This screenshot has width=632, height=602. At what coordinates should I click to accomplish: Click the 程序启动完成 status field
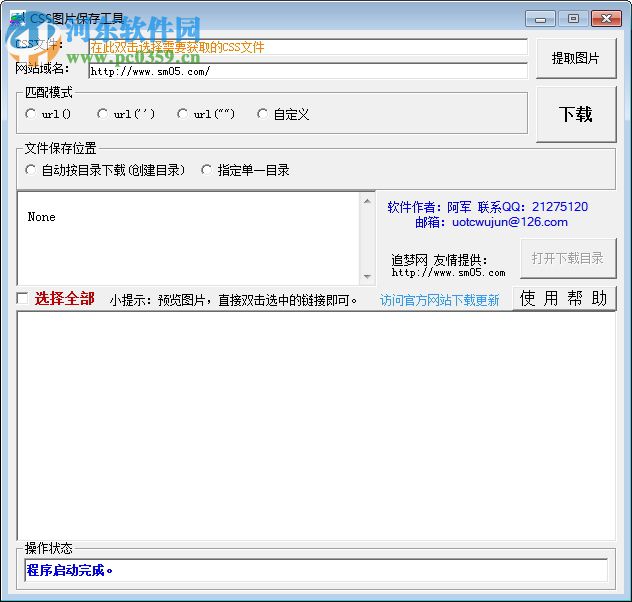click(316, 570)
